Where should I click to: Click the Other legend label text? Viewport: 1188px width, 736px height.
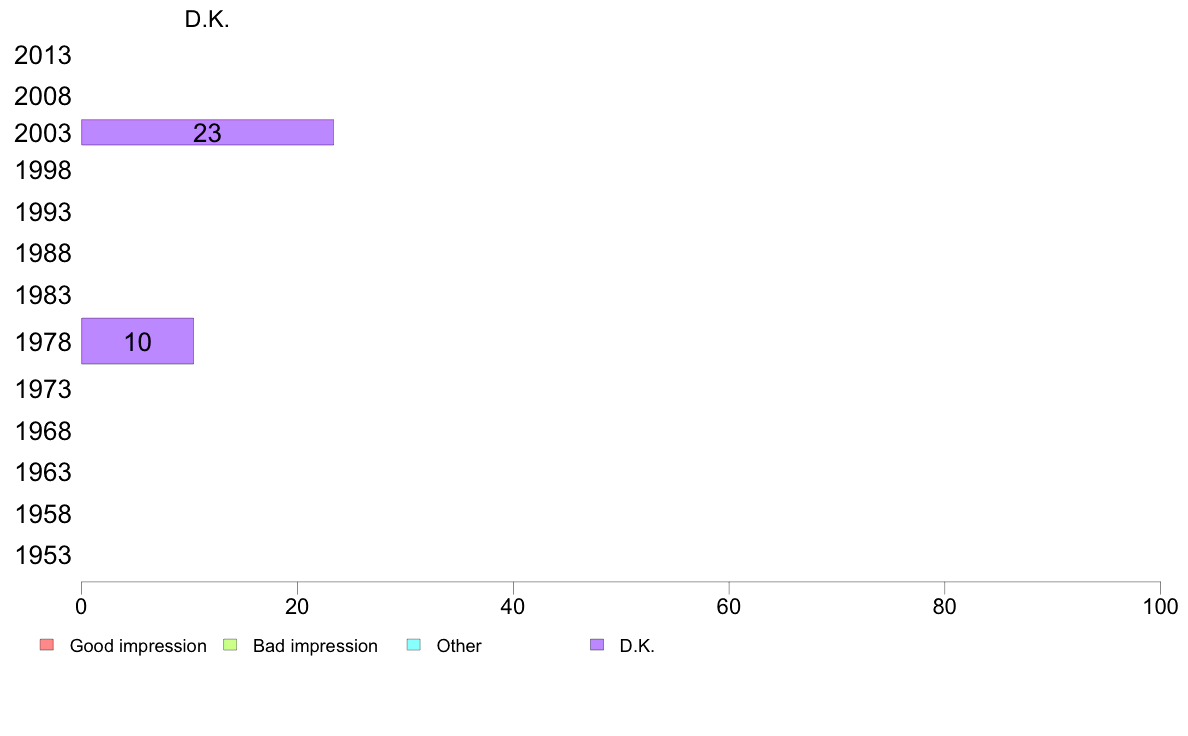(458, 646)
